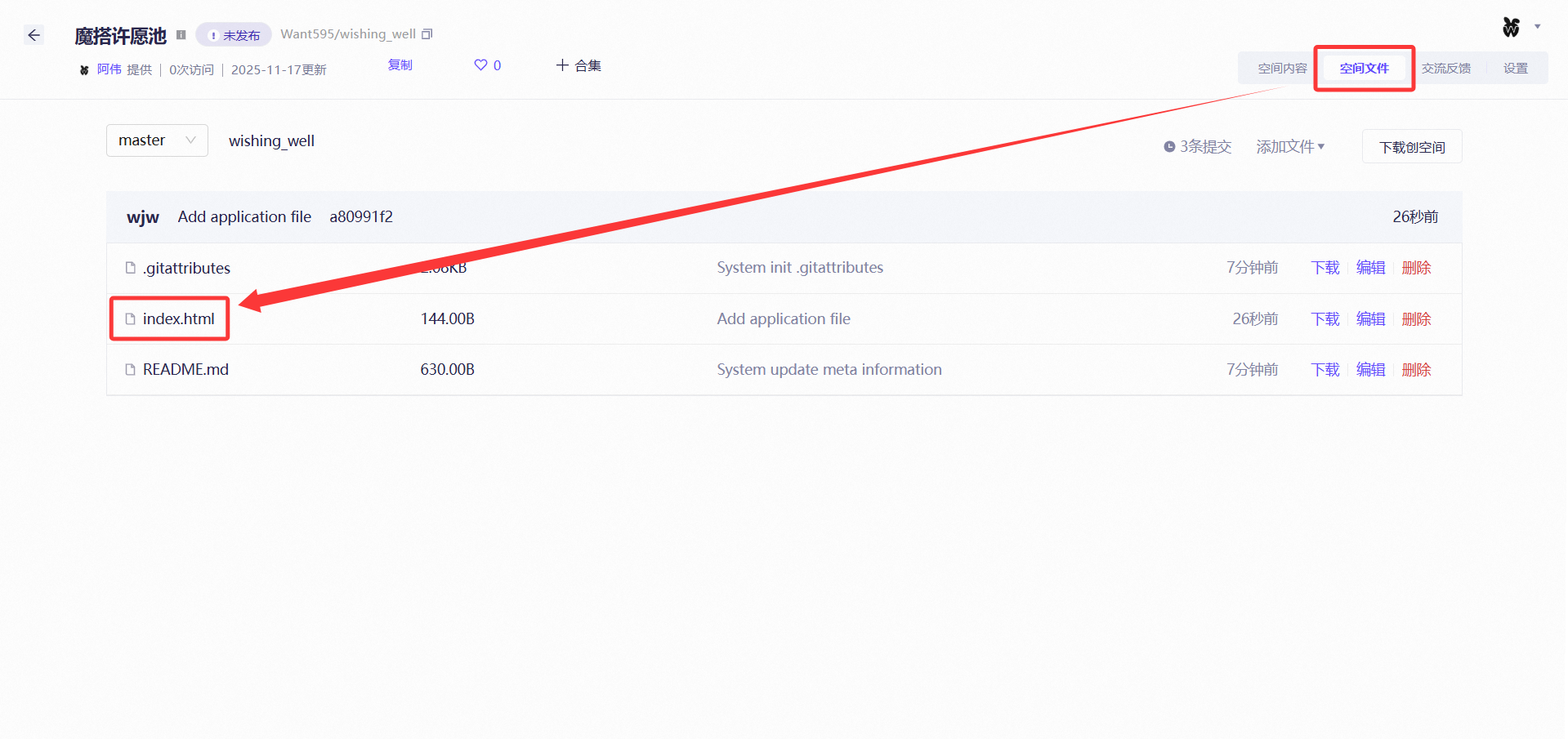The image size is (1568, 739).
Task: Add to collection with plus 合集
Action: tap(579, 65)
